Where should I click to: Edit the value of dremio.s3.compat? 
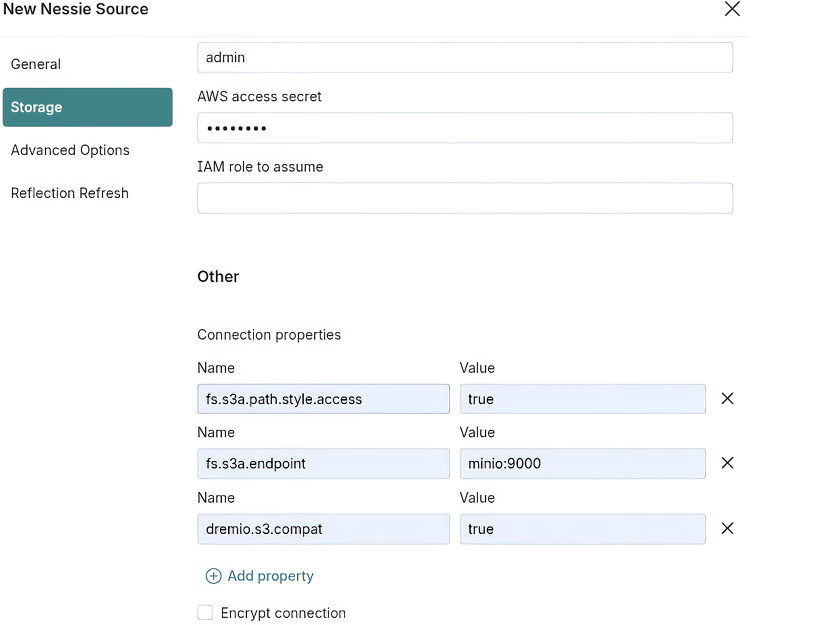pos(582,529)
